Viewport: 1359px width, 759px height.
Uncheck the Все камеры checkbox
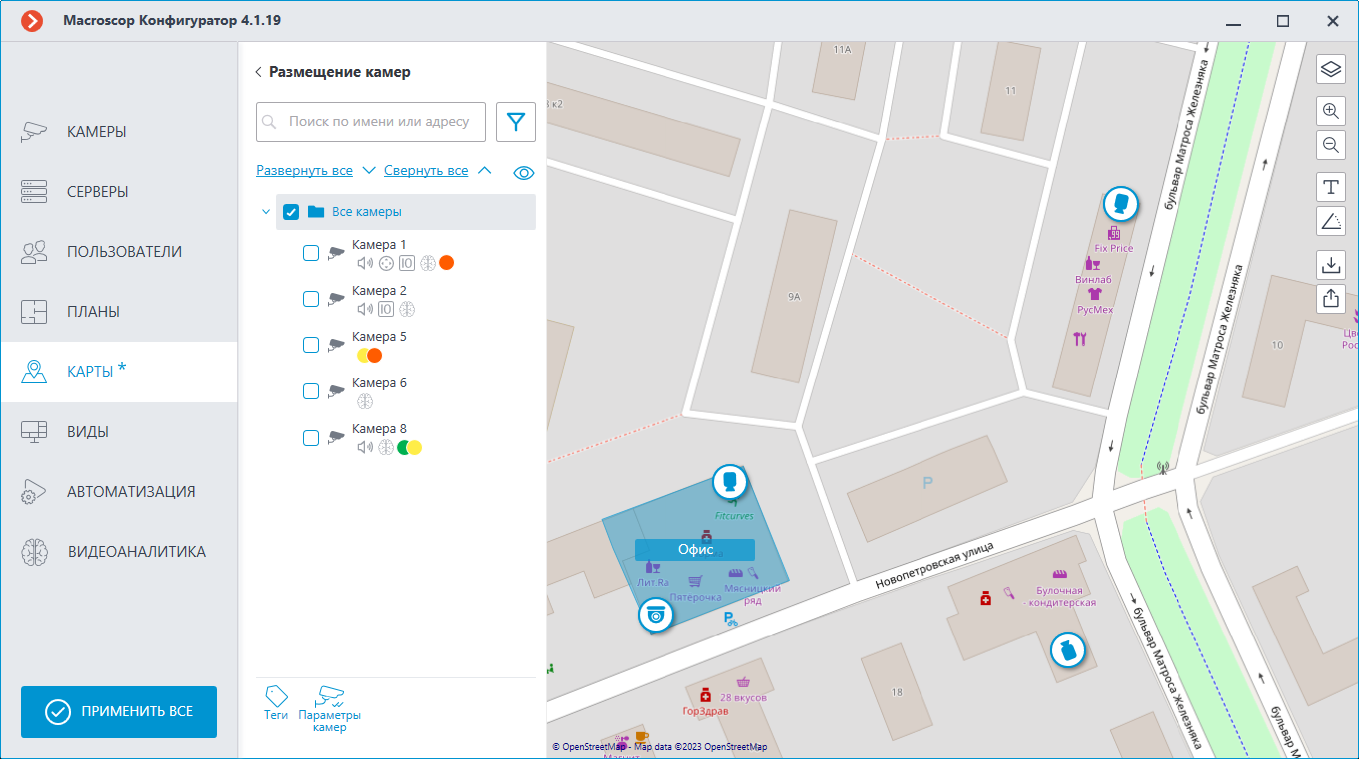pos(291,212)
